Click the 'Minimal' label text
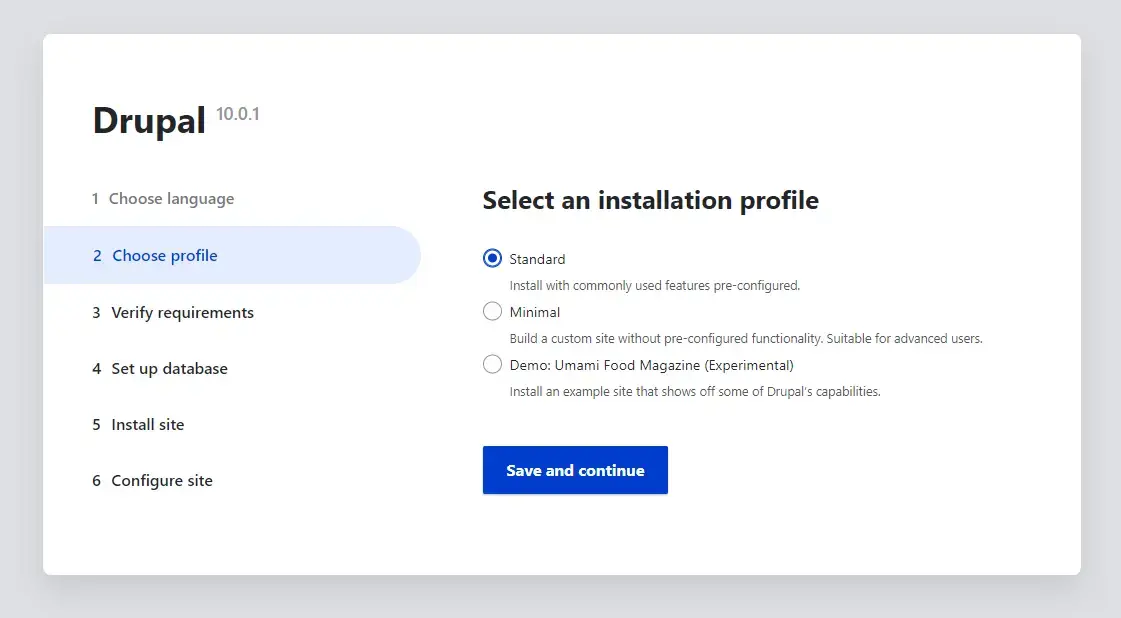Screen dimensions: 1121x618 pos(535,312)
